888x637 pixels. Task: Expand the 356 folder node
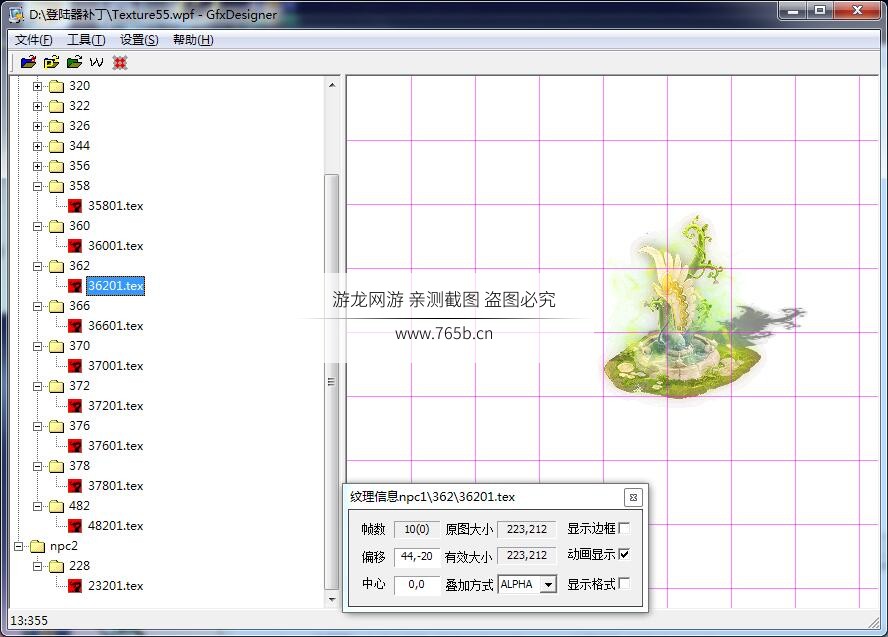[x=37, y=166]
